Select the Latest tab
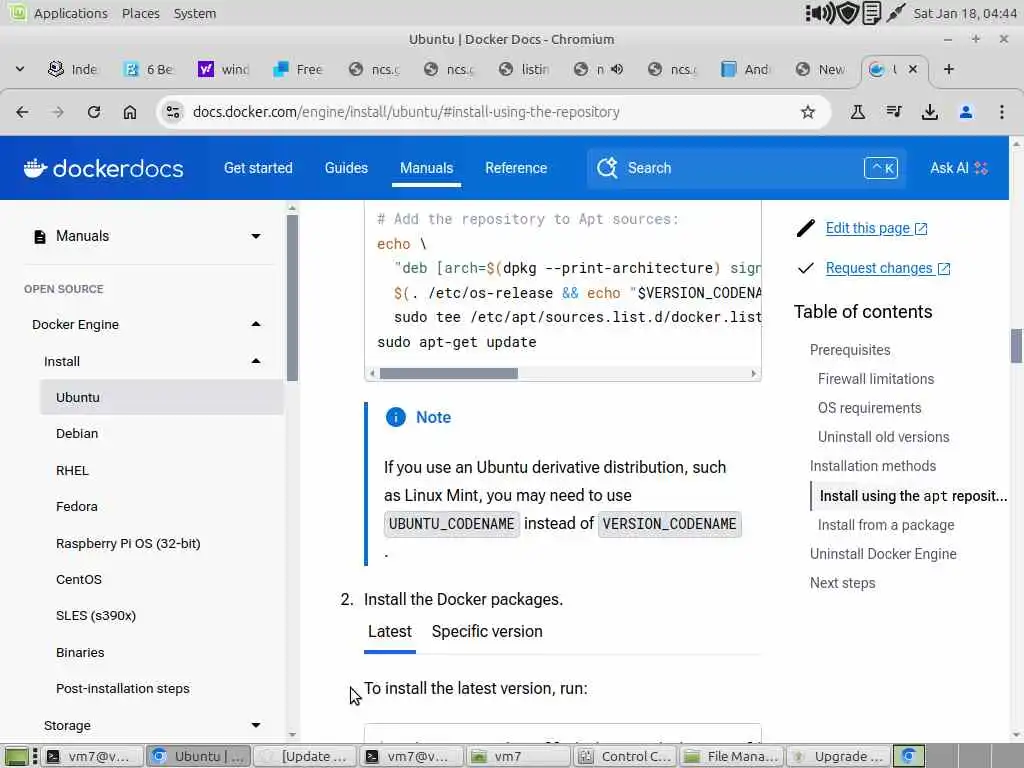The width and height of the screenshot is (1024, 768). [390, 632]
